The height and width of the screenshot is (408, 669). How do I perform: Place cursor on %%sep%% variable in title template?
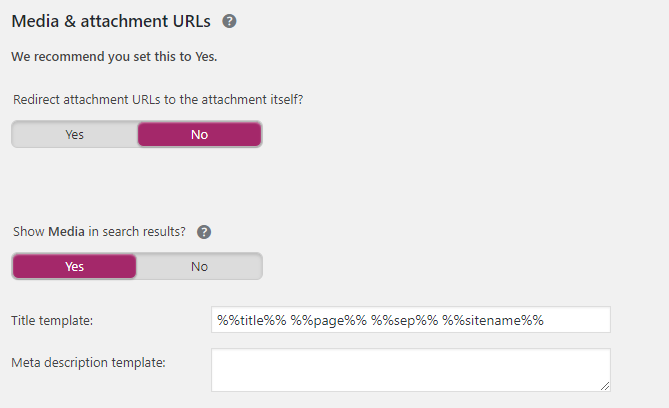(x=404, y=320)
